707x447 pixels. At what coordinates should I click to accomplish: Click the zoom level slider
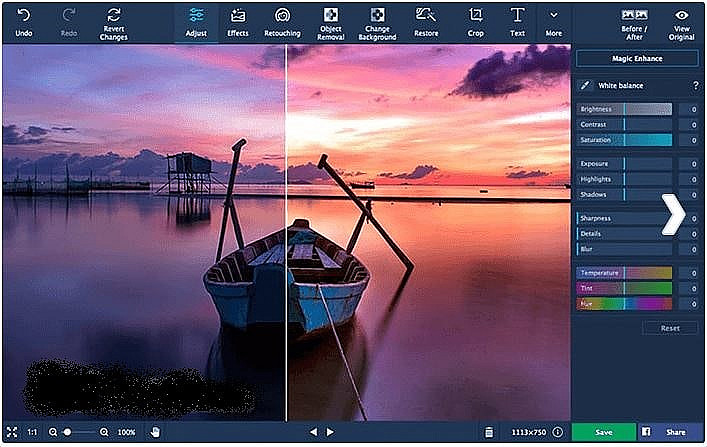point(79,432)
